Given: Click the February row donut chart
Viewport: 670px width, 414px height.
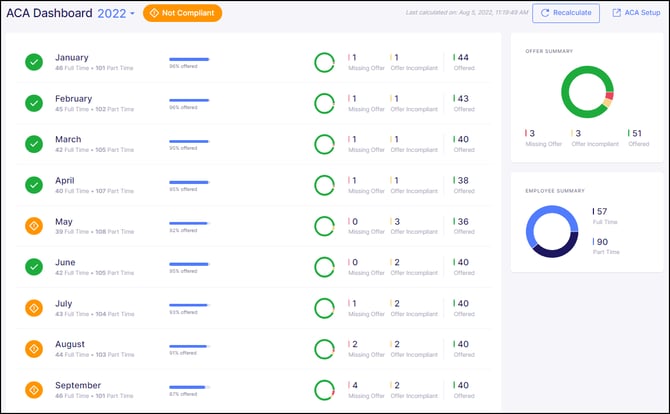Looking at the screenshot, I should [x=324, y=103].
